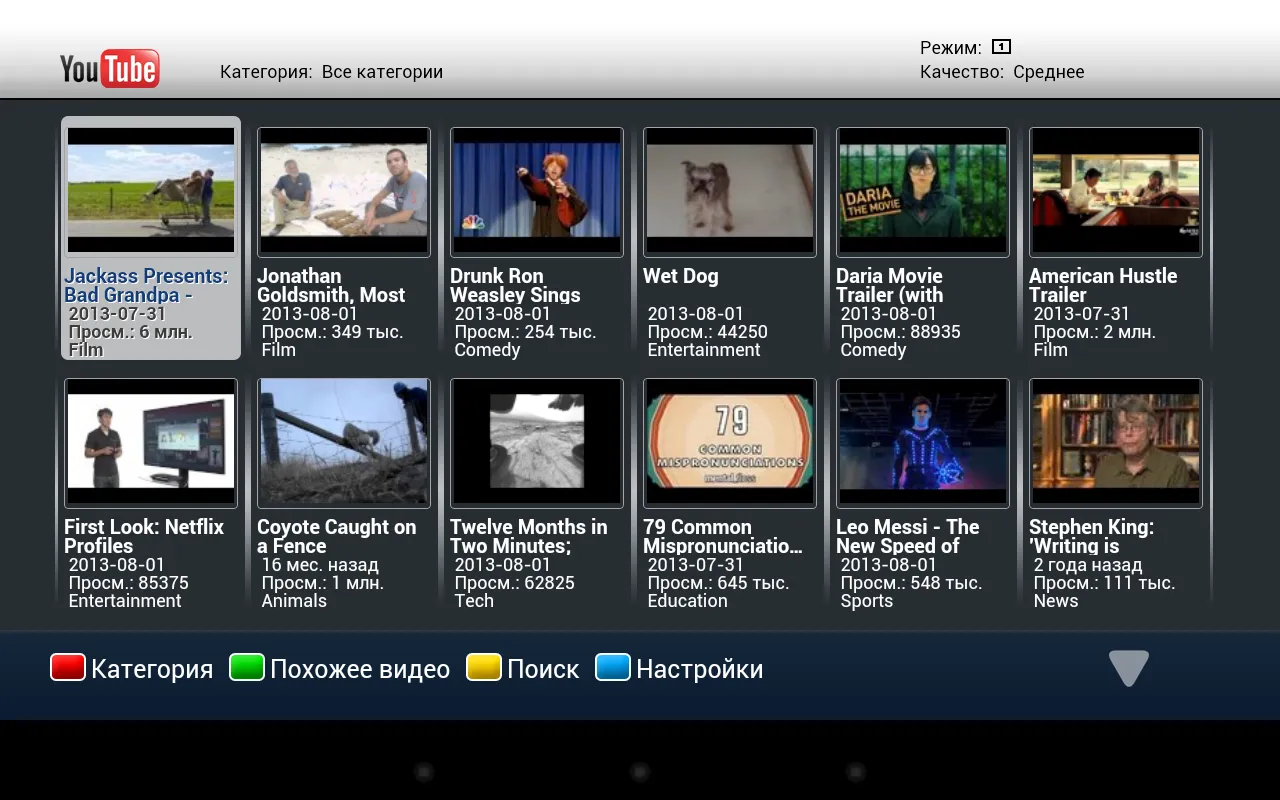1280x800 pixels.
Task: Click the gray down arrow to page down
Action: 1129,668
